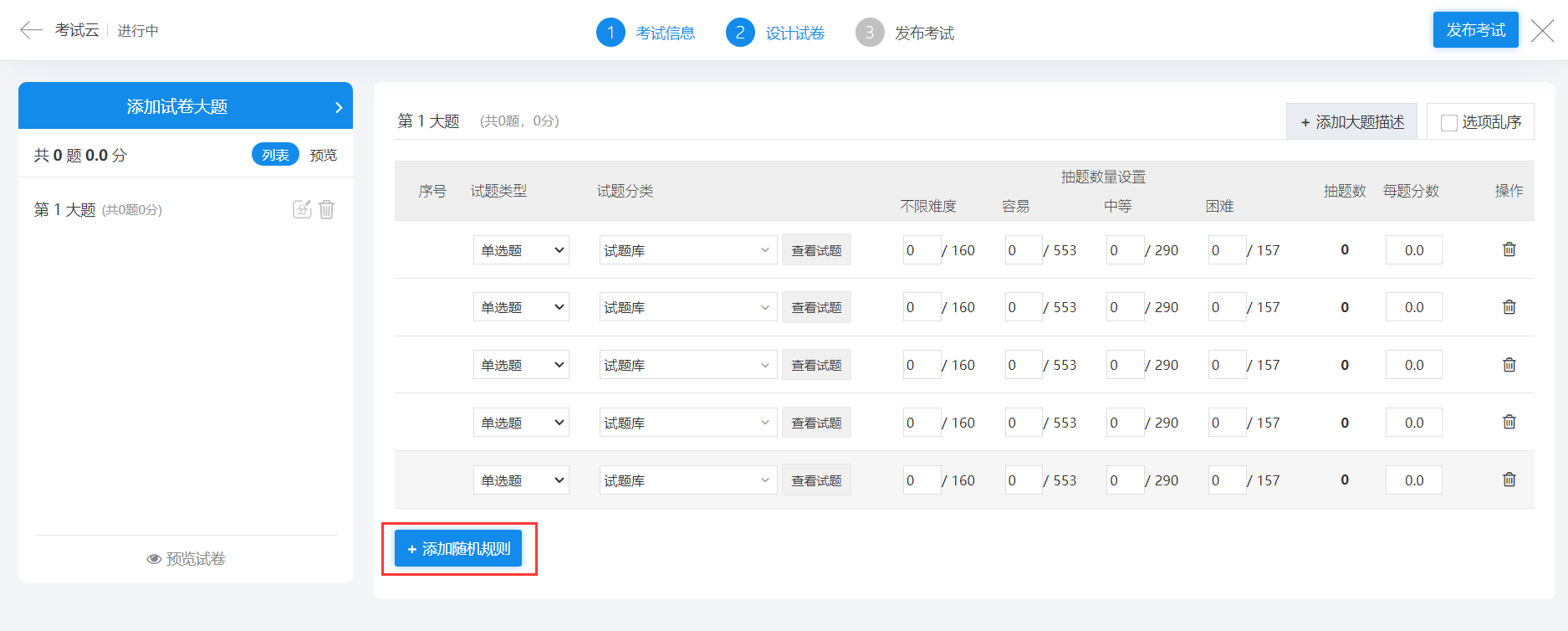The height and width of the screenshot is (631, 1568).
Task: Go to step 1 考试信息
Action: pyautogui.click(x=646, y=33)
